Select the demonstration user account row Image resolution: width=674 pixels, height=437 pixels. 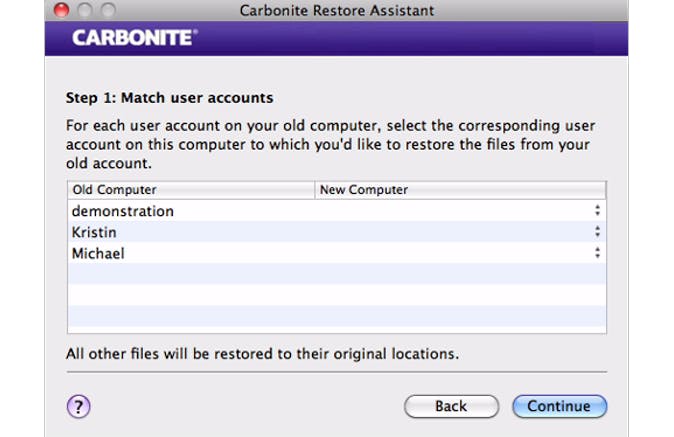coord(123,211)
